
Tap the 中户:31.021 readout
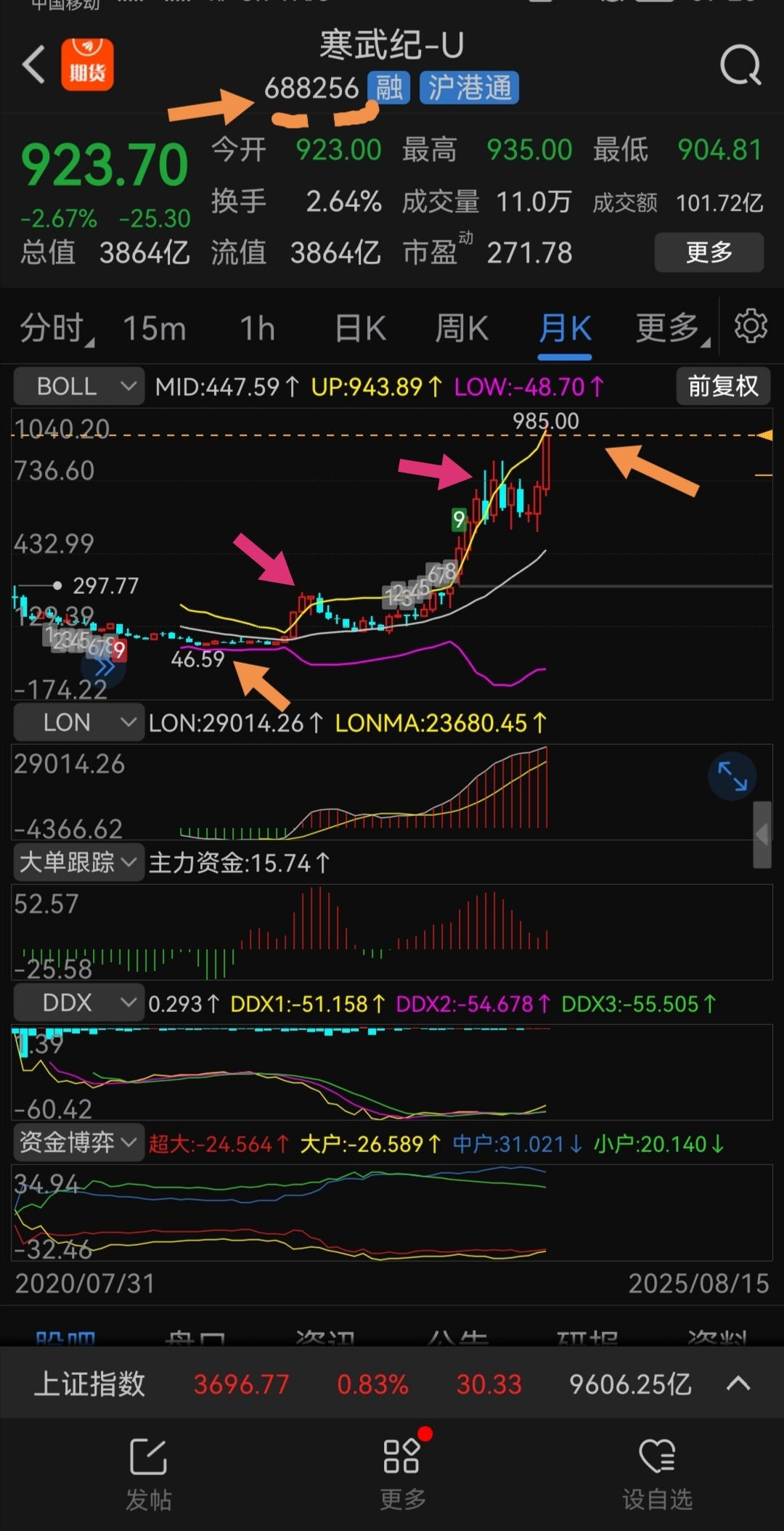517,1144
